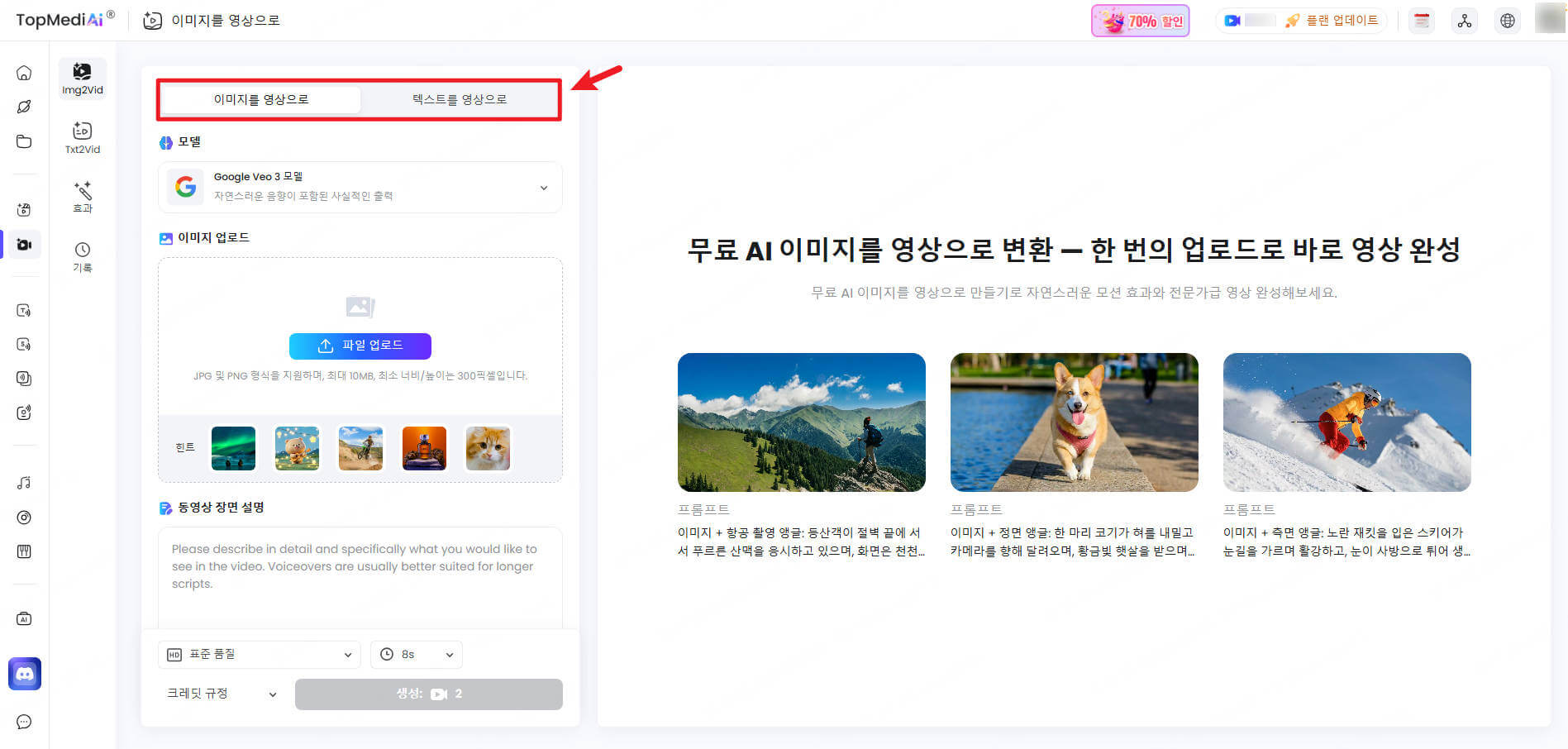Select the motorbike rider hint thumbnail
Viewport: 1568px width, 749px height.
360,448
